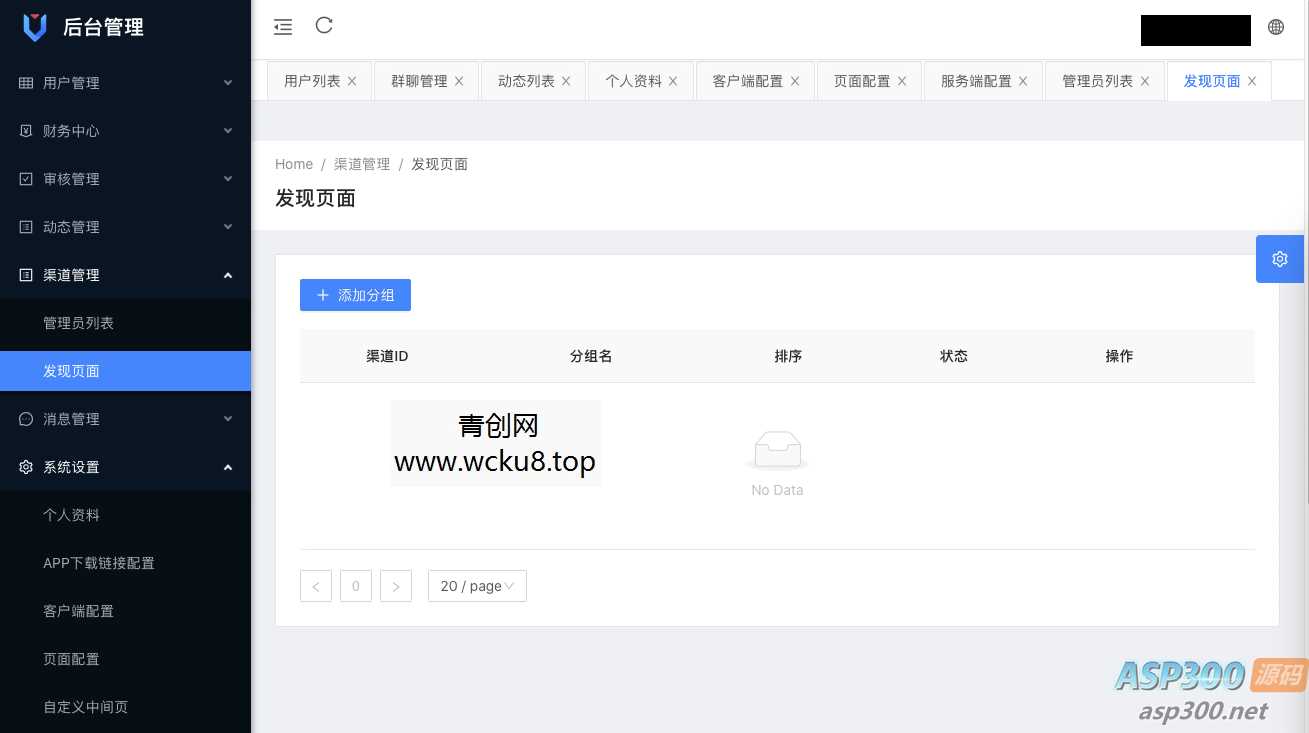Refresh the page with the reload icon
Image resolution: width=1309 pixels, height=733 pixels.
[x=323, y=26]
